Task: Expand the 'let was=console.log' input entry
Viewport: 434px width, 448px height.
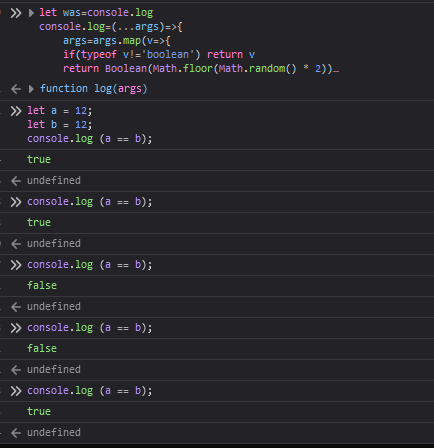Action: 31,13
